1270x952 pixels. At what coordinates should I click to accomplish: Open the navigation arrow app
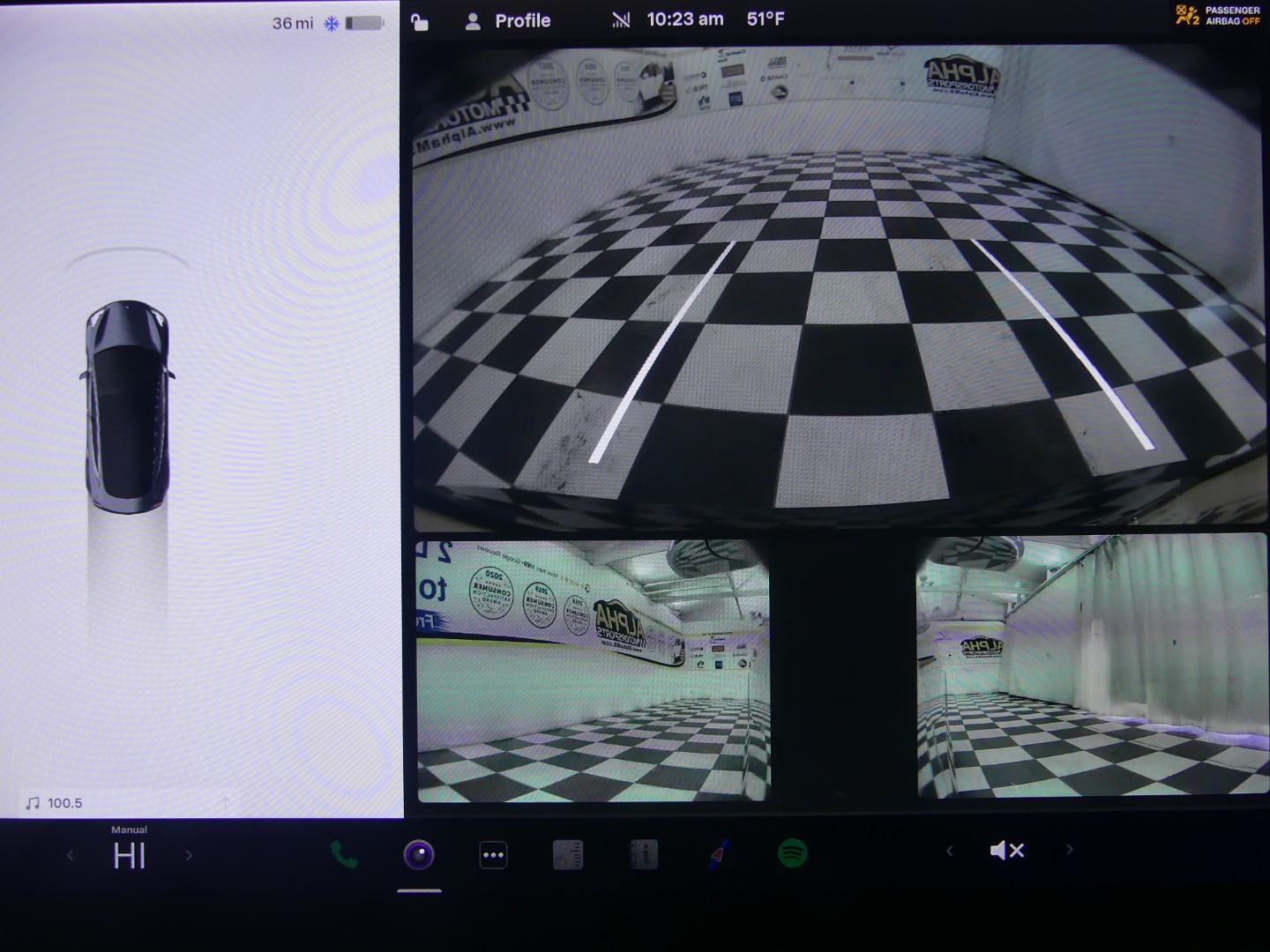tap(719, 854)
